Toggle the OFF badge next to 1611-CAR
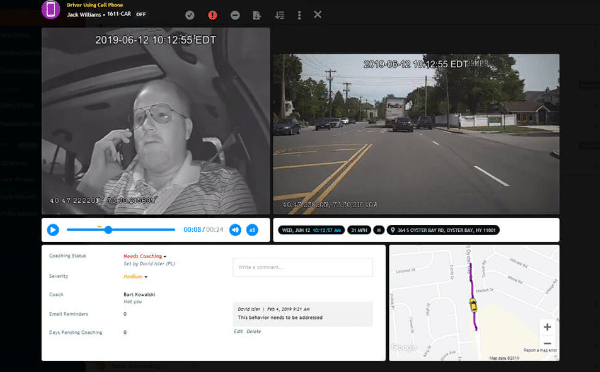 coord(141,15)
